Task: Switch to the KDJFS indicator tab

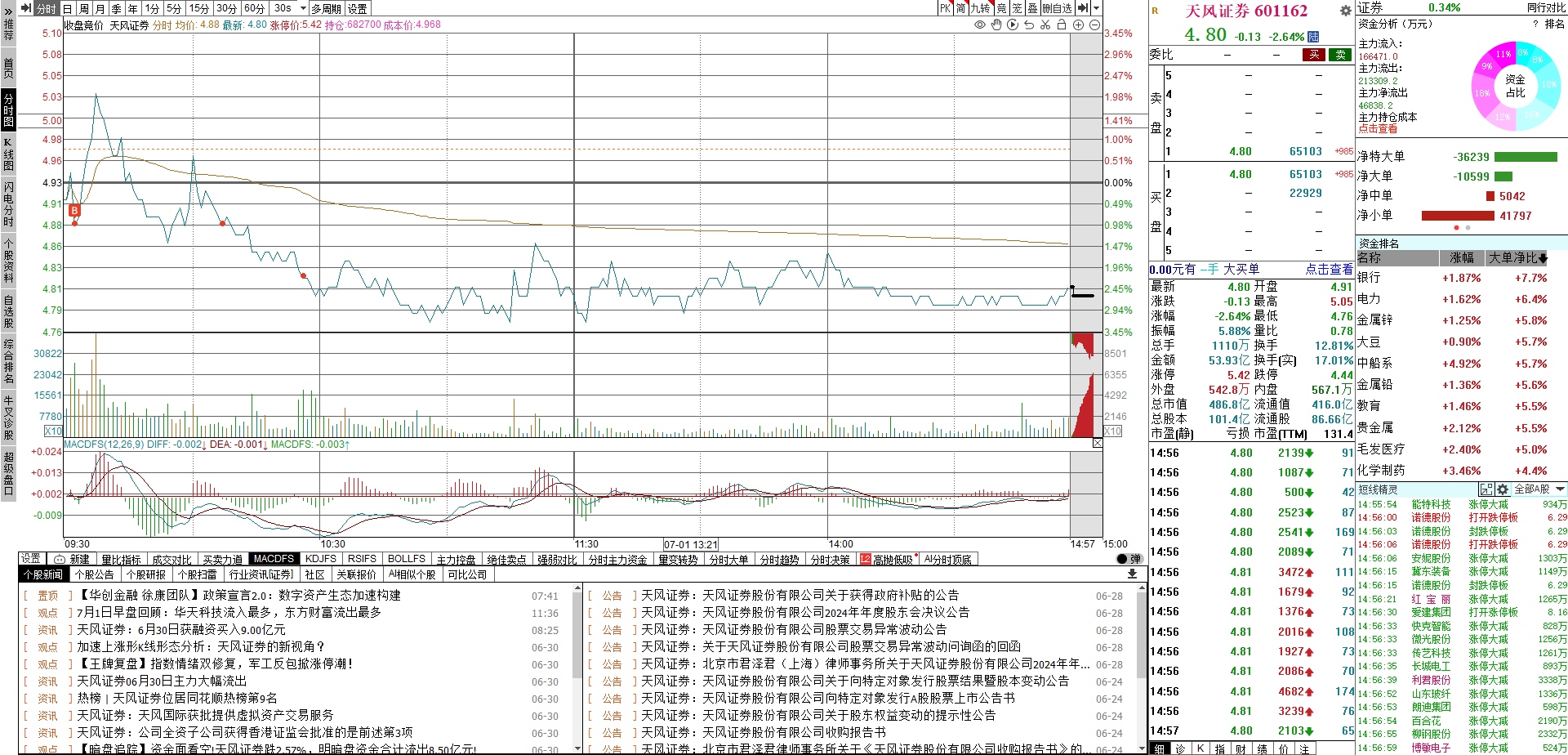Action: (x=321, y=559)
